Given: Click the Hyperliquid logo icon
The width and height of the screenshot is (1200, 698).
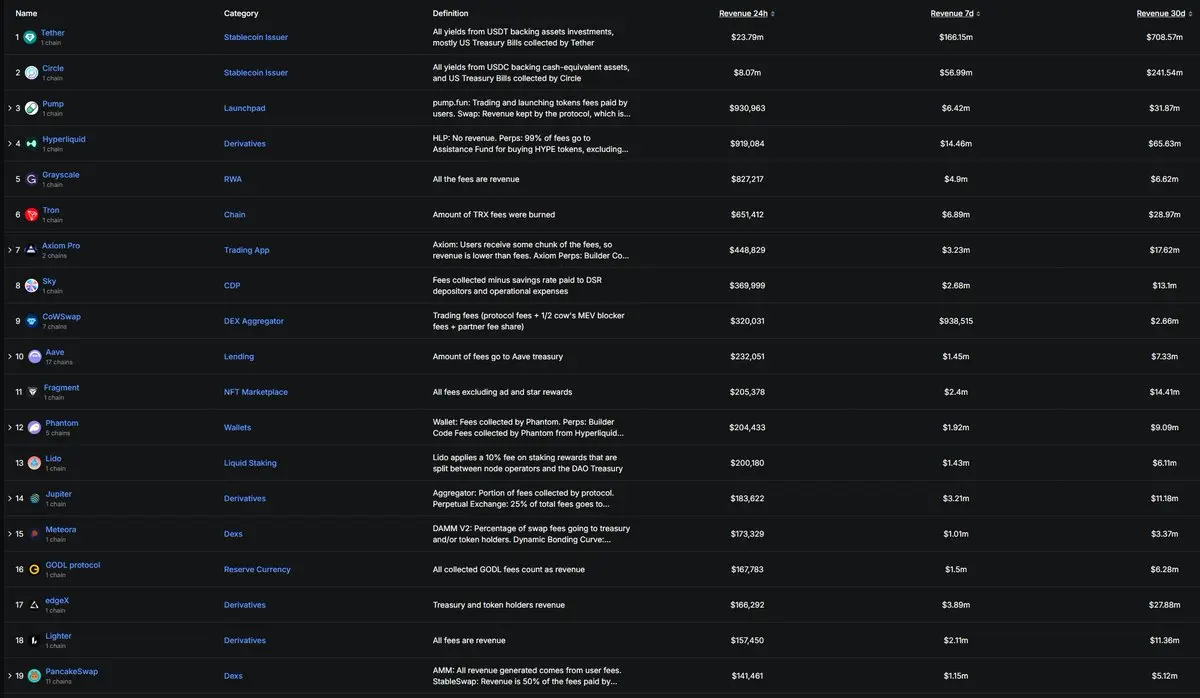Looking at the screenshot, I should [x=32, y=144].
